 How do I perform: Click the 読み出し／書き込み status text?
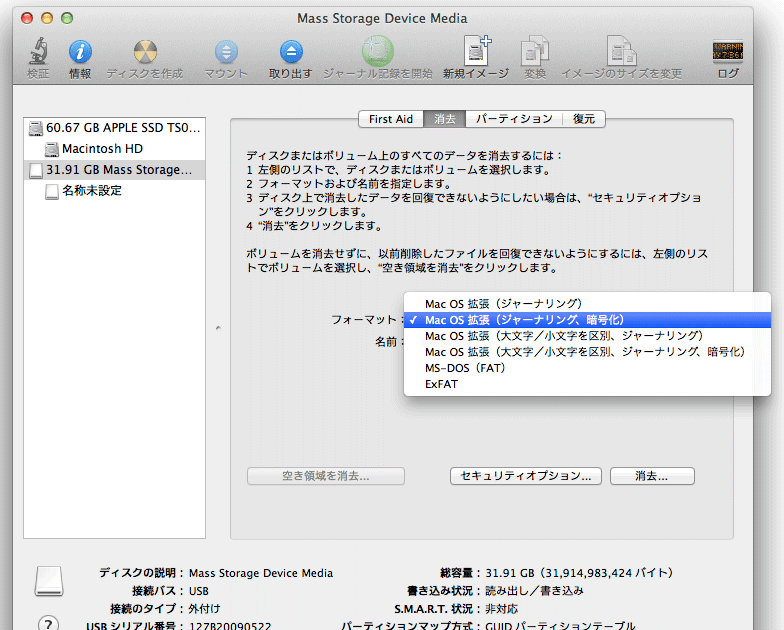pos(534,591)
